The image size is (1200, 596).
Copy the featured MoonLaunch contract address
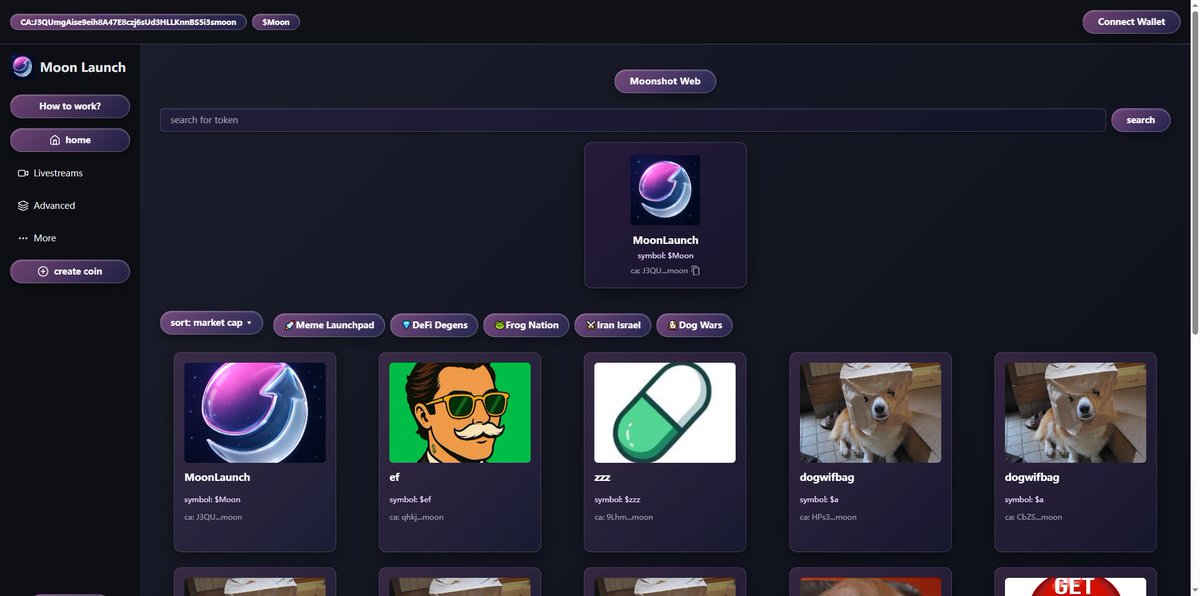(x=696, y=270)
